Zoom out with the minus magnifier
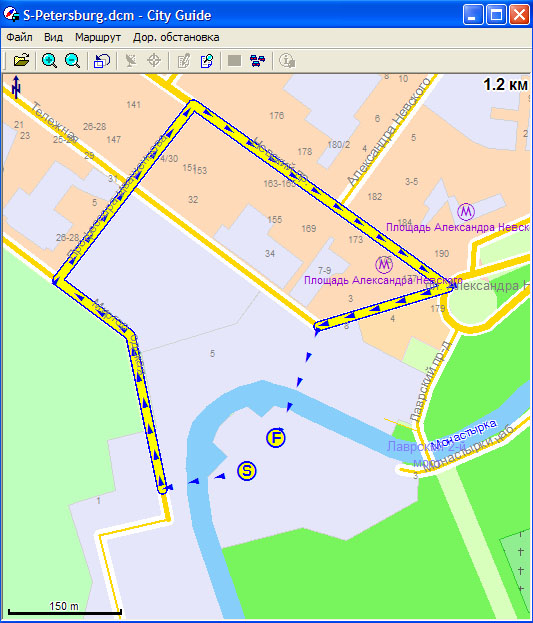533x623 pixels. [72, 60]
